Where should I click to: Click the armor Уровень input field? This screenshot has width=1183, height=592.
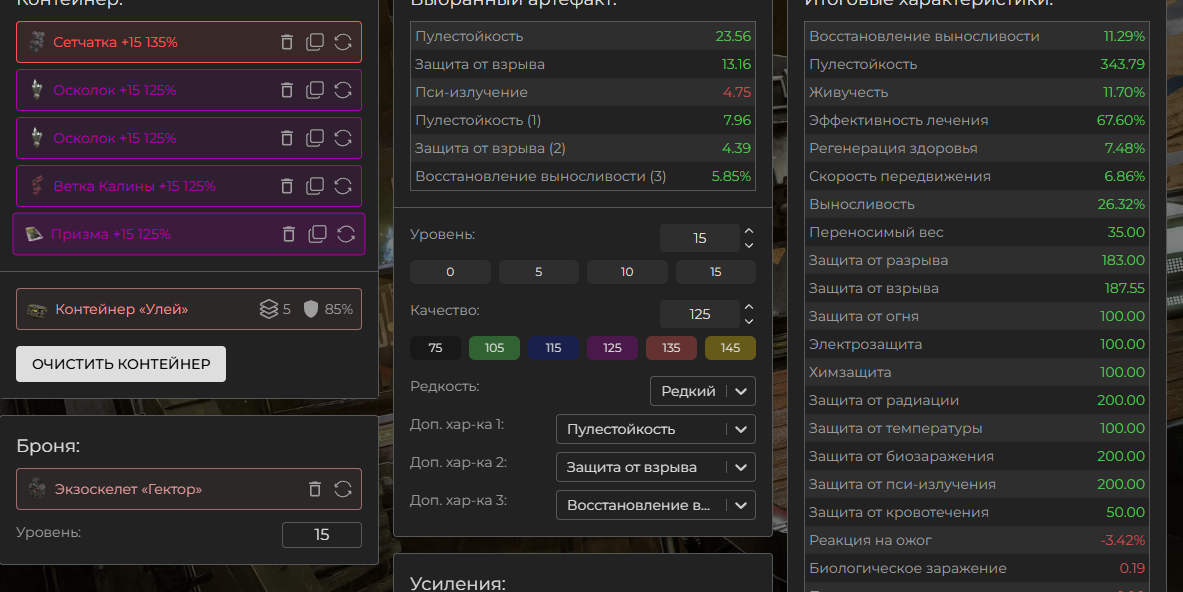(x=321, y=535)
